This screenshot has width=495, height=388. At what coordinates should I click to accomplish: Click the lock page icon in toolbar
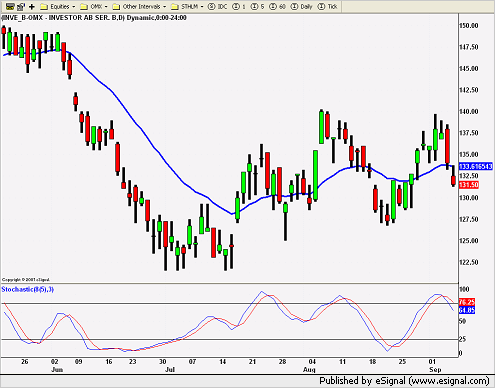coord(21,6)
